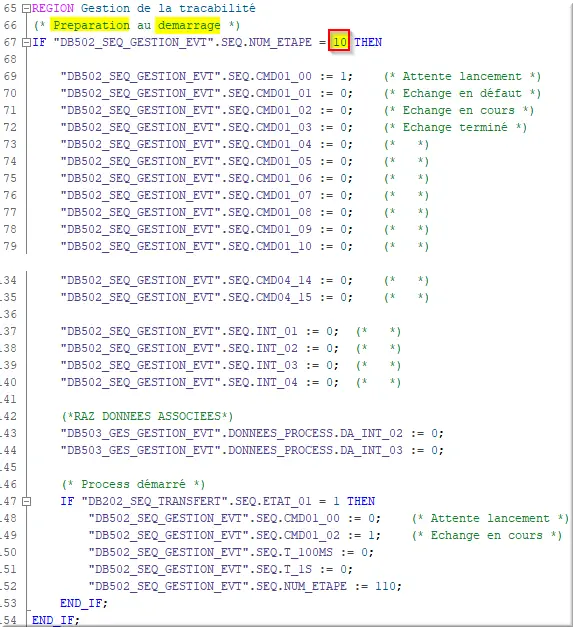
Task: Click the 'Process démarré' comment
Action: [133, 485]
